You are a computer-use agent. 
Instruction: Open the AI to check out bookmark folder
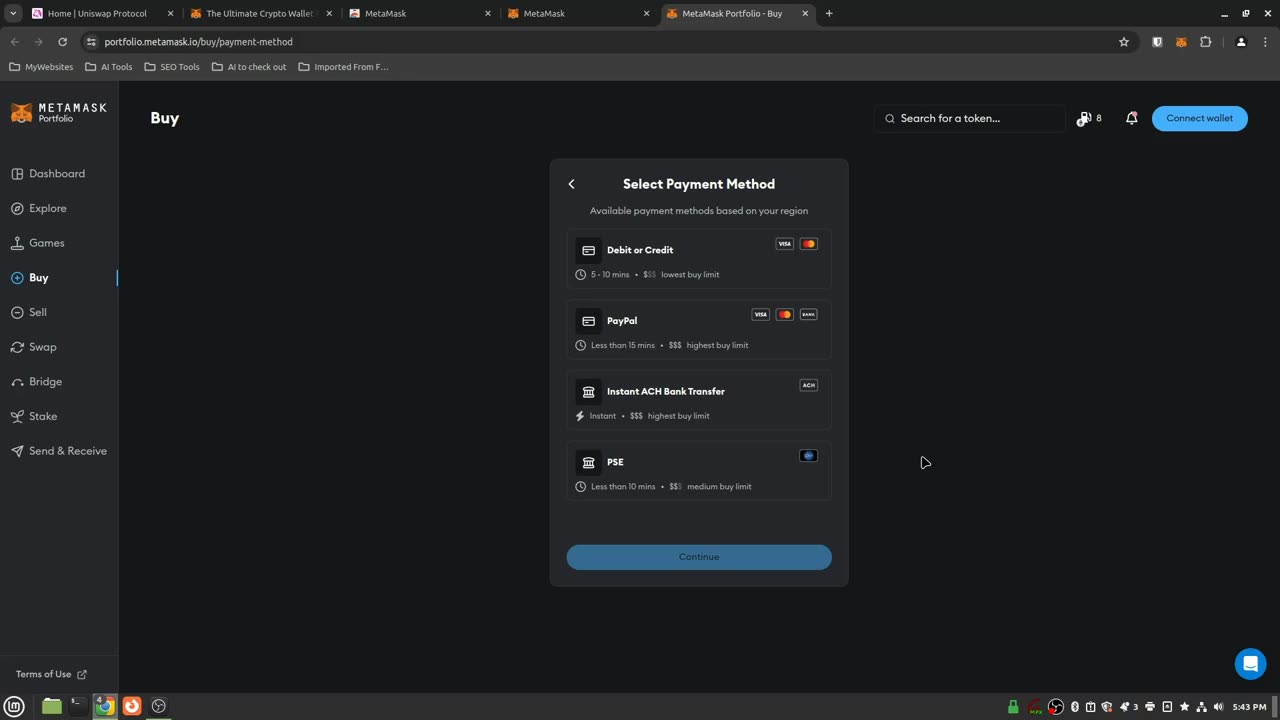[249, 67]
